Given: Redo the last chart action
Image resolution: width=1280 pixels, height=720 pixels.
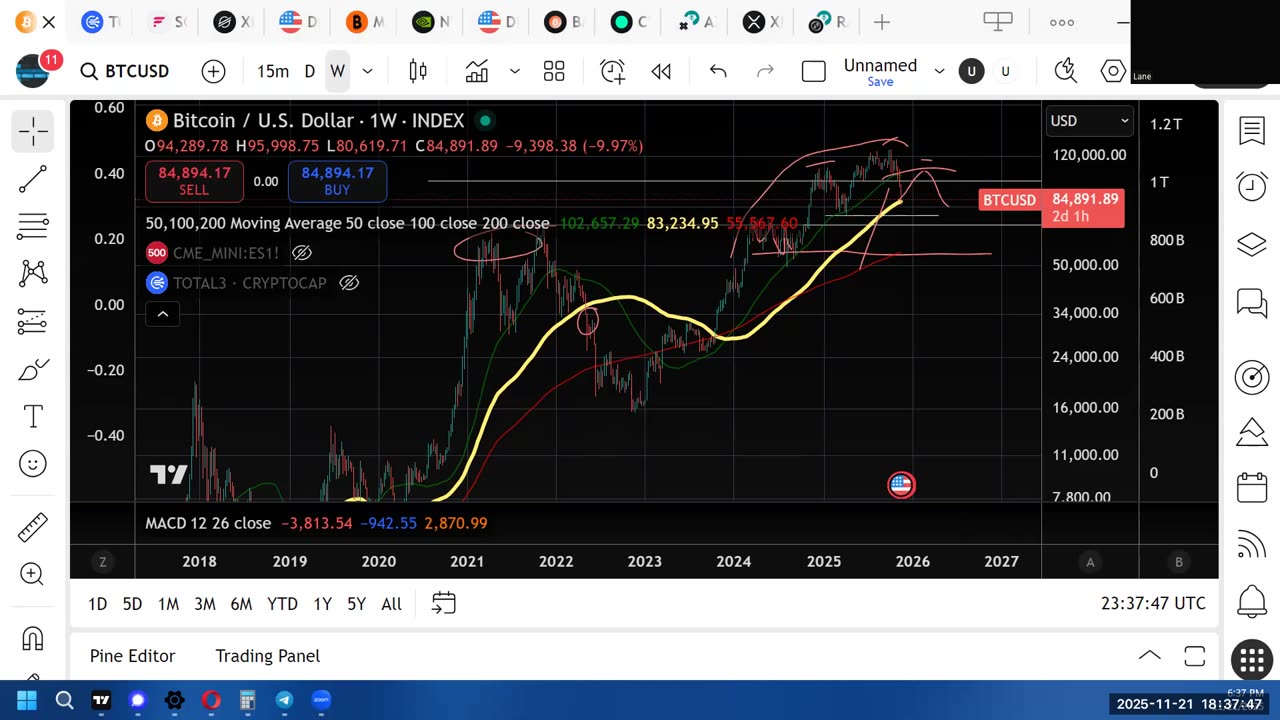Looking at the screenshot, I should (765, 71).
